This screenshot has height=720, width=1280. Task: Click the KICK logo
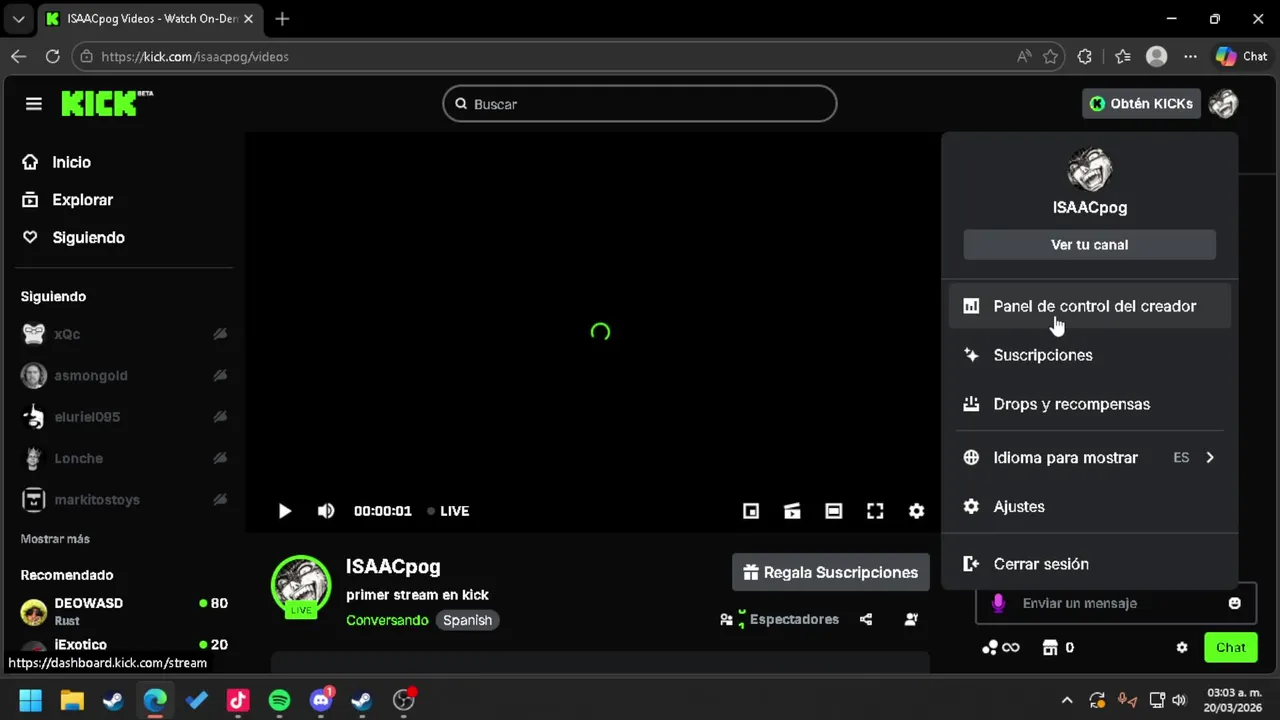point(106,103)
